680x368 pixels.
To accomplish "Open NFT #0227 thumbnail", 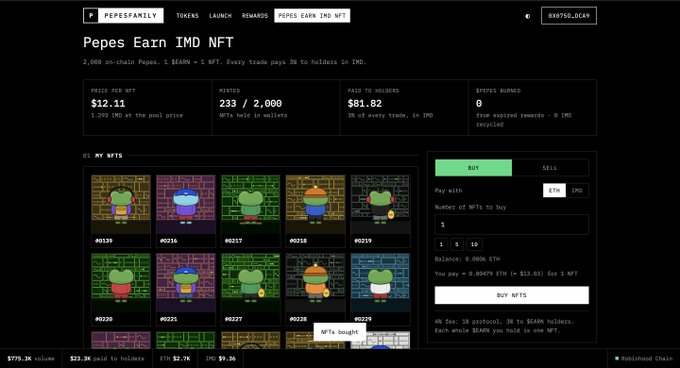I will [251, 283].
